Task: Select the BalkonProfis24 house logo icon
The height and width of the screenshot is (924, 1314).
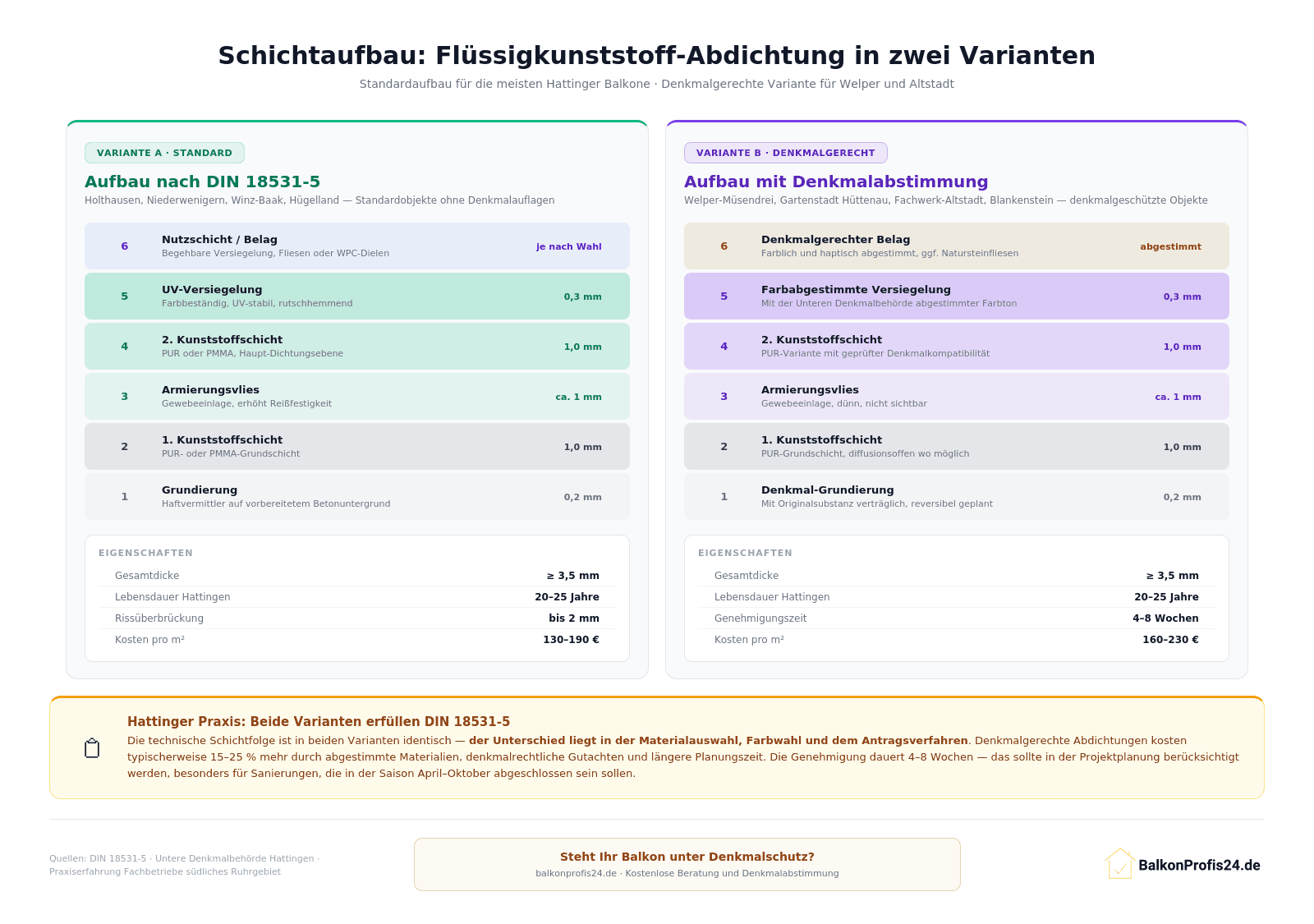Action: tap(1121, 864)
